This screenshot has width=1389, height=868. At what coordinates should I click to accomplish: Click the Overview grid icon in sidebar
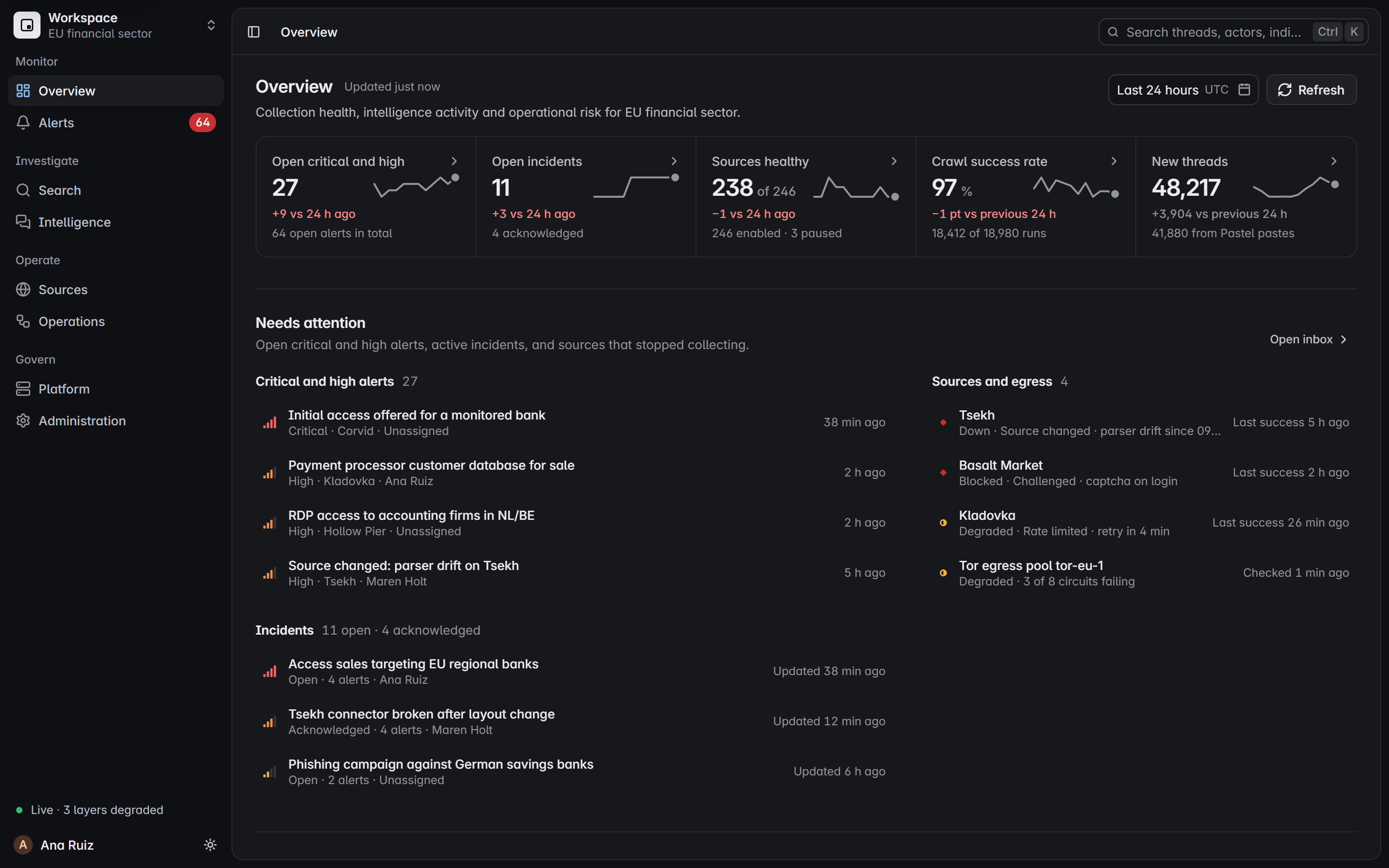pos(23,91)
